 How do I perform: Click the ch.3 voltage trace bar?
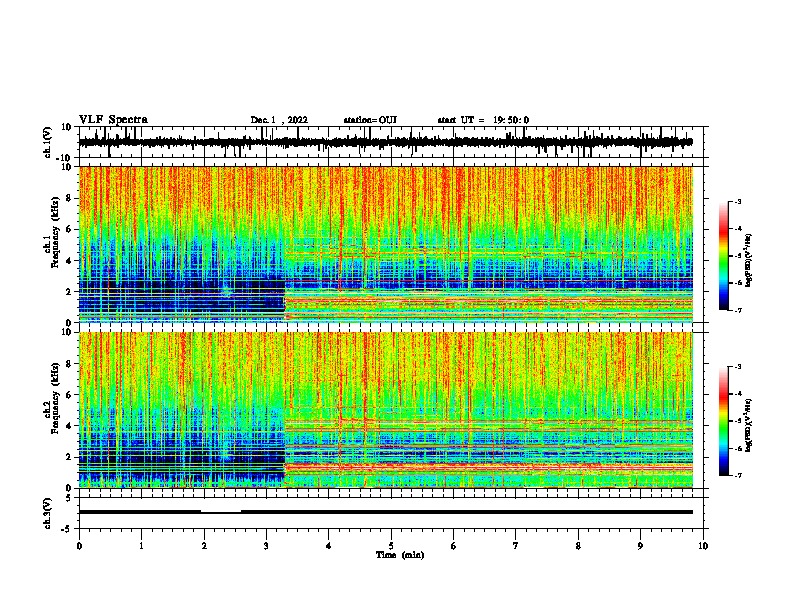pos(385,512)
